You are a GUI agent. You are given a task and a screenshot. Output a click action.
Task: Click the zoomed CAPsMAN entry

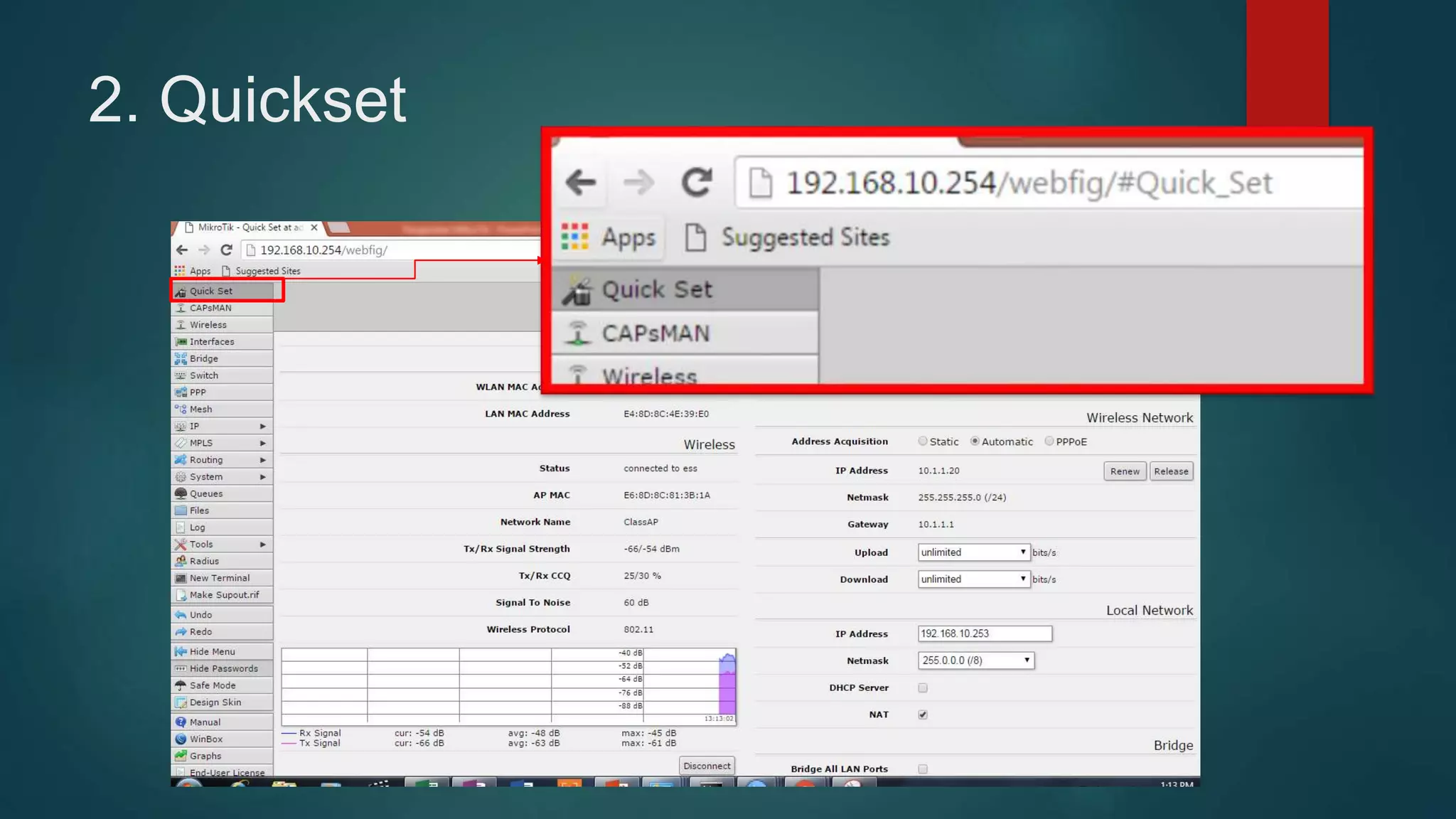pos(685,333)
